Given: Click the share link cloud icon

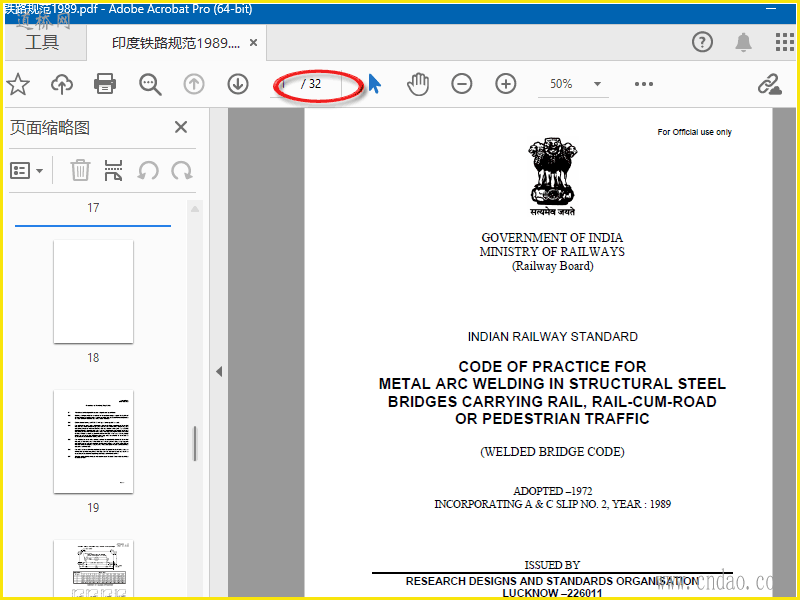Looking at the screenshot, I should tap(769, 84).
